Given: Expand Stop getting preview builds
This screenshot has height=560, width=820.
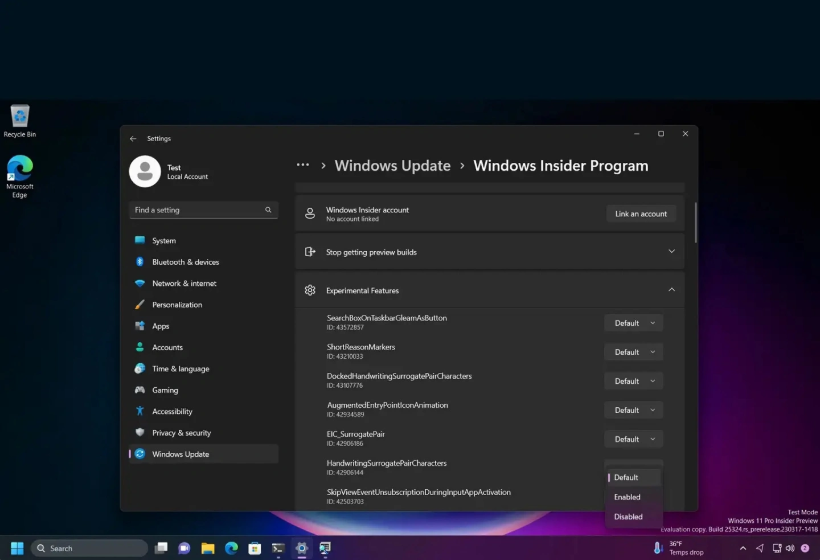Looking at the screenshot, I should pos(671,252).
